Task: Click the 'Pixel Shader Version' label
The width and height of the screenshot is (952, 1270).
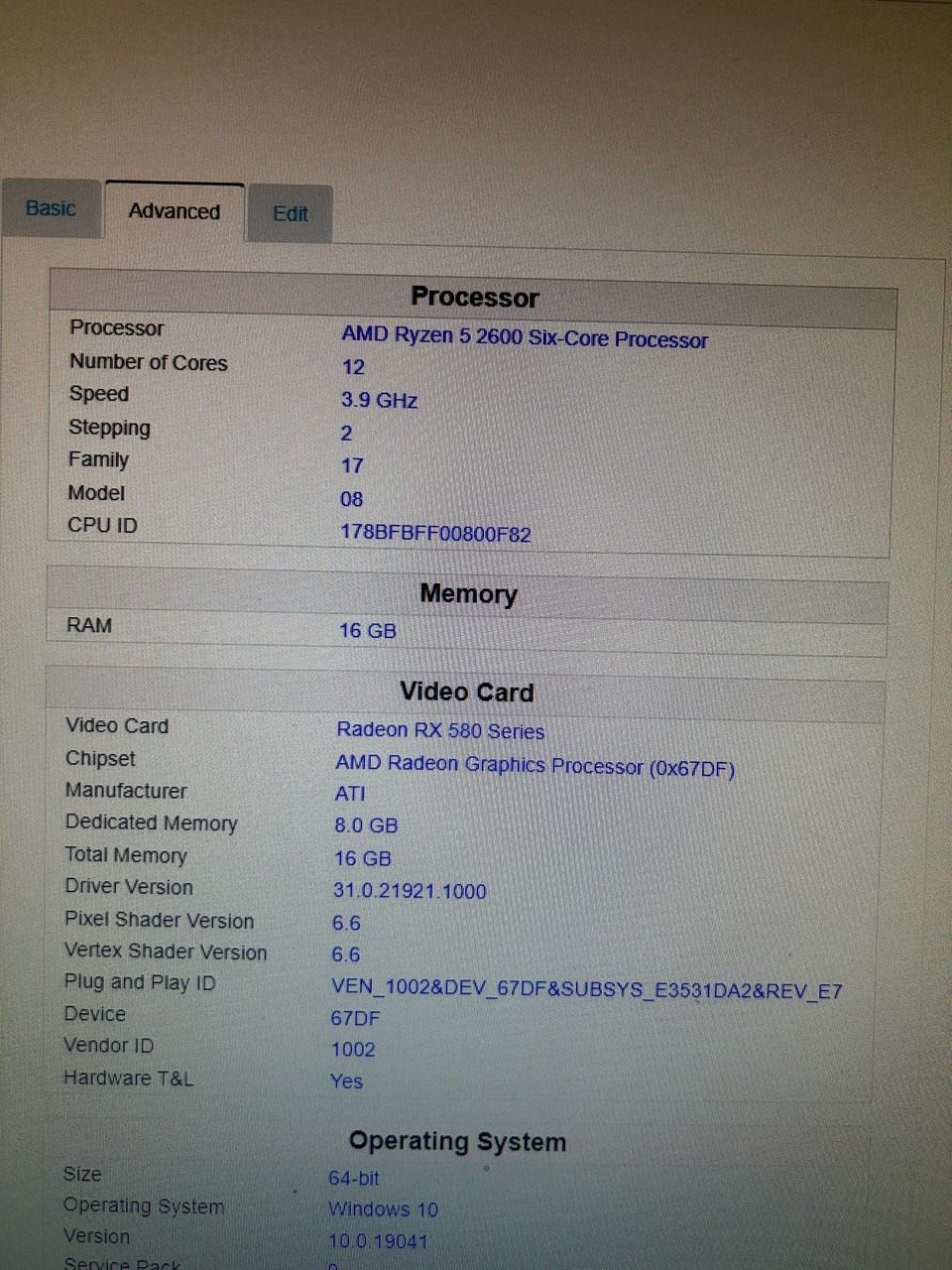Action: (x=160, y=920)
